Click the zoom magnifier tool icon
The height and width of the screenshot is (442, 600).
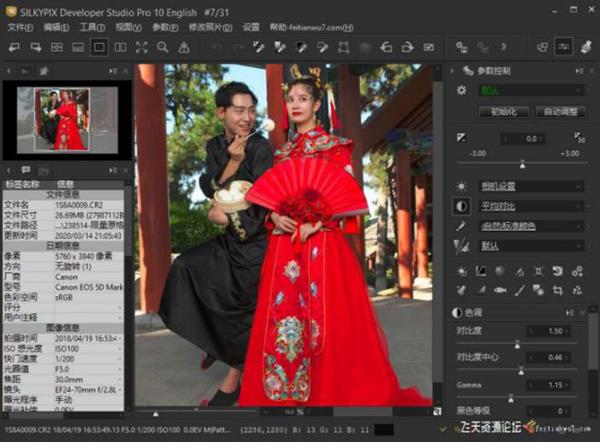pos(162,47)
